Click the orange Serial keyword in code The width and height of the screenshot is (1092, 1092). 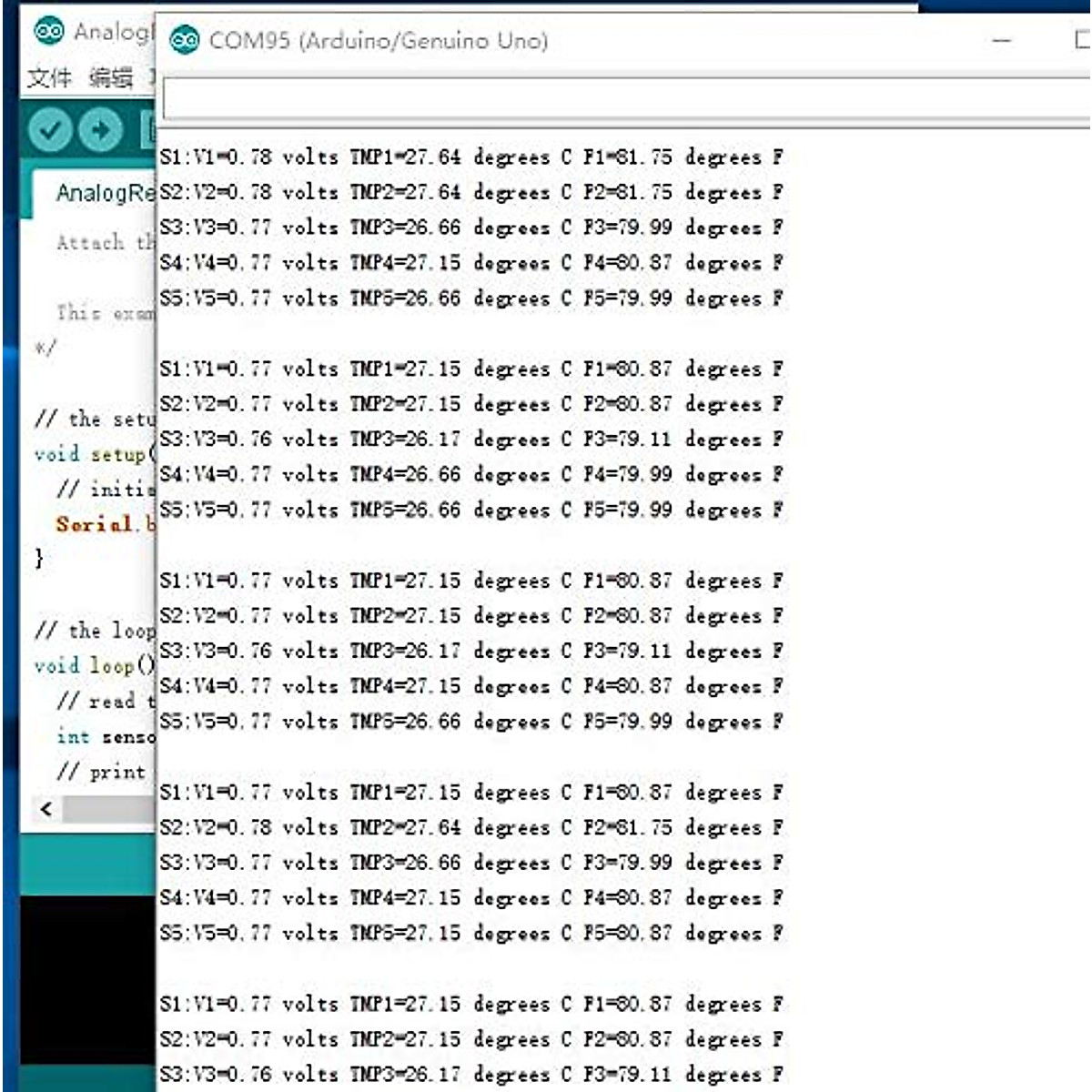point(94,524)
